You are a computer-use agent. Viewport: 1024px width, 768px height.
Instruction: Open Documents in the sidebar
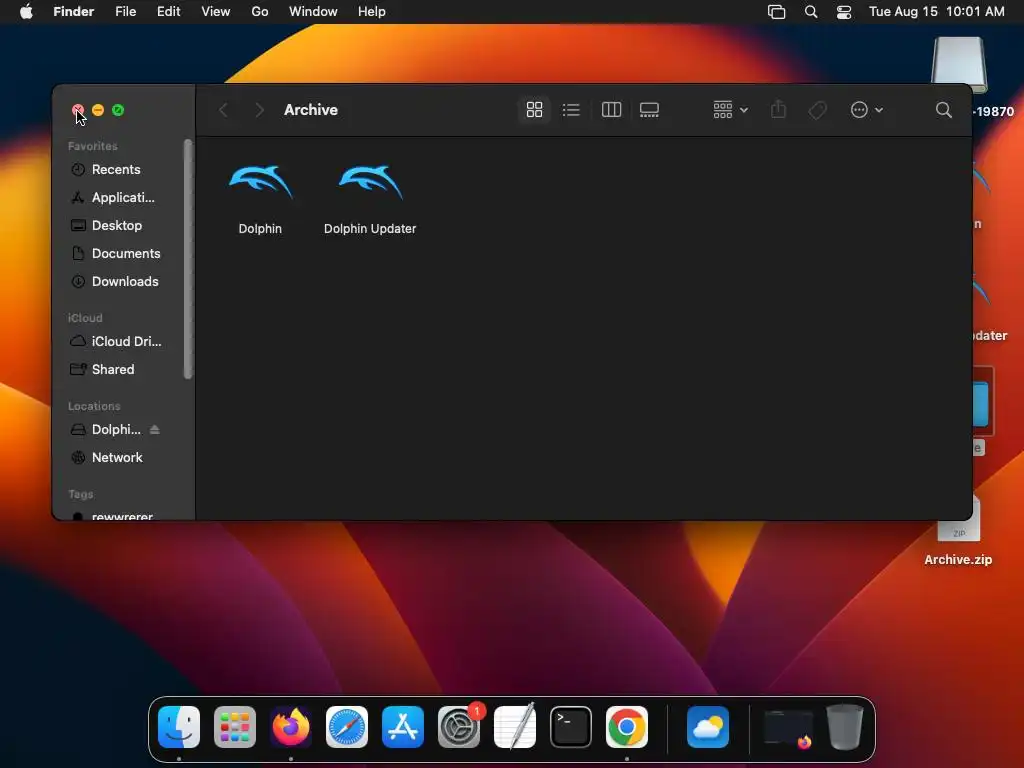(x=125, y=253)
